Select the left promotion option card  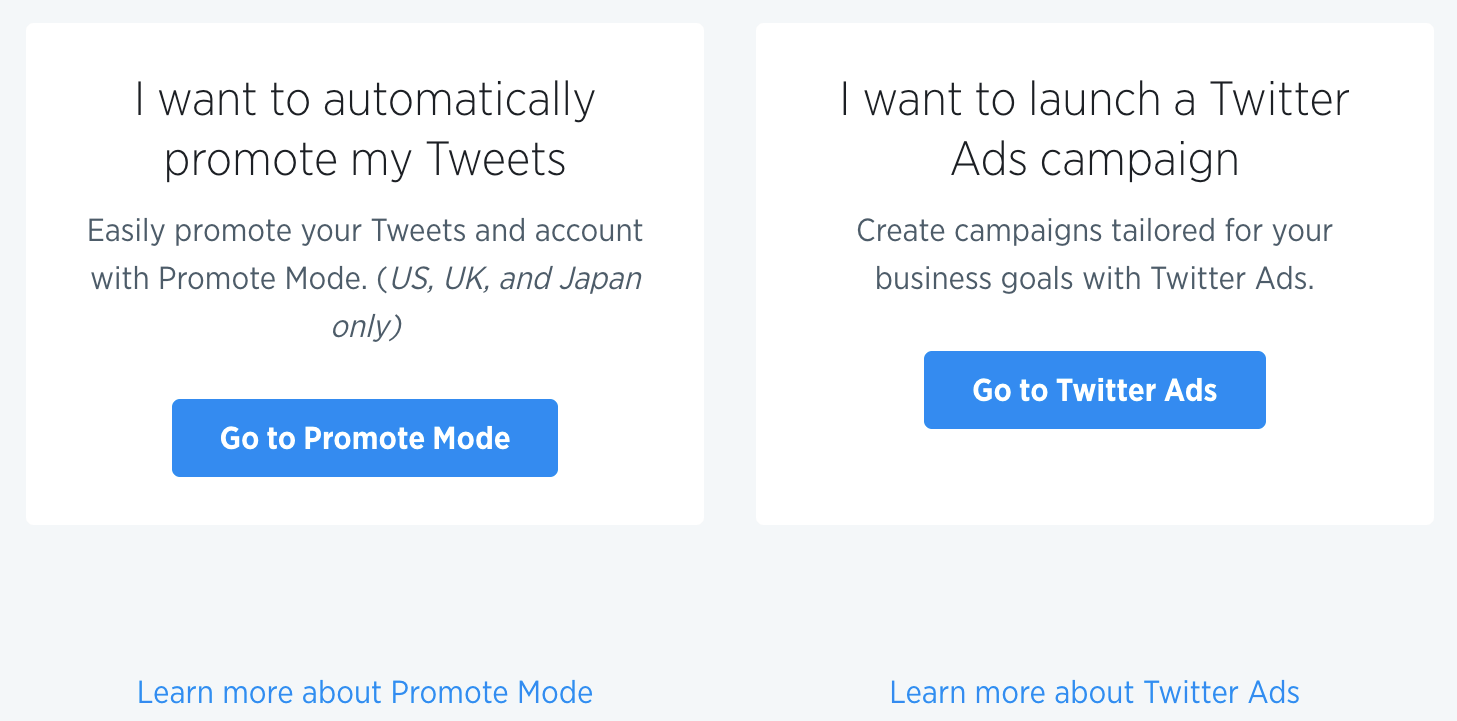365,273
